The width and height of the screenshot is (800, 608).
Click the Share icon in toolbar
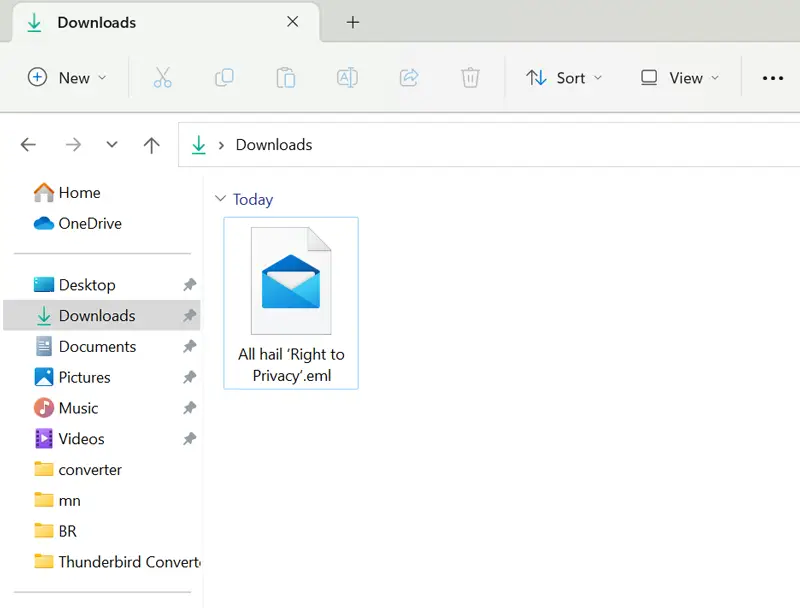[408, 78]
